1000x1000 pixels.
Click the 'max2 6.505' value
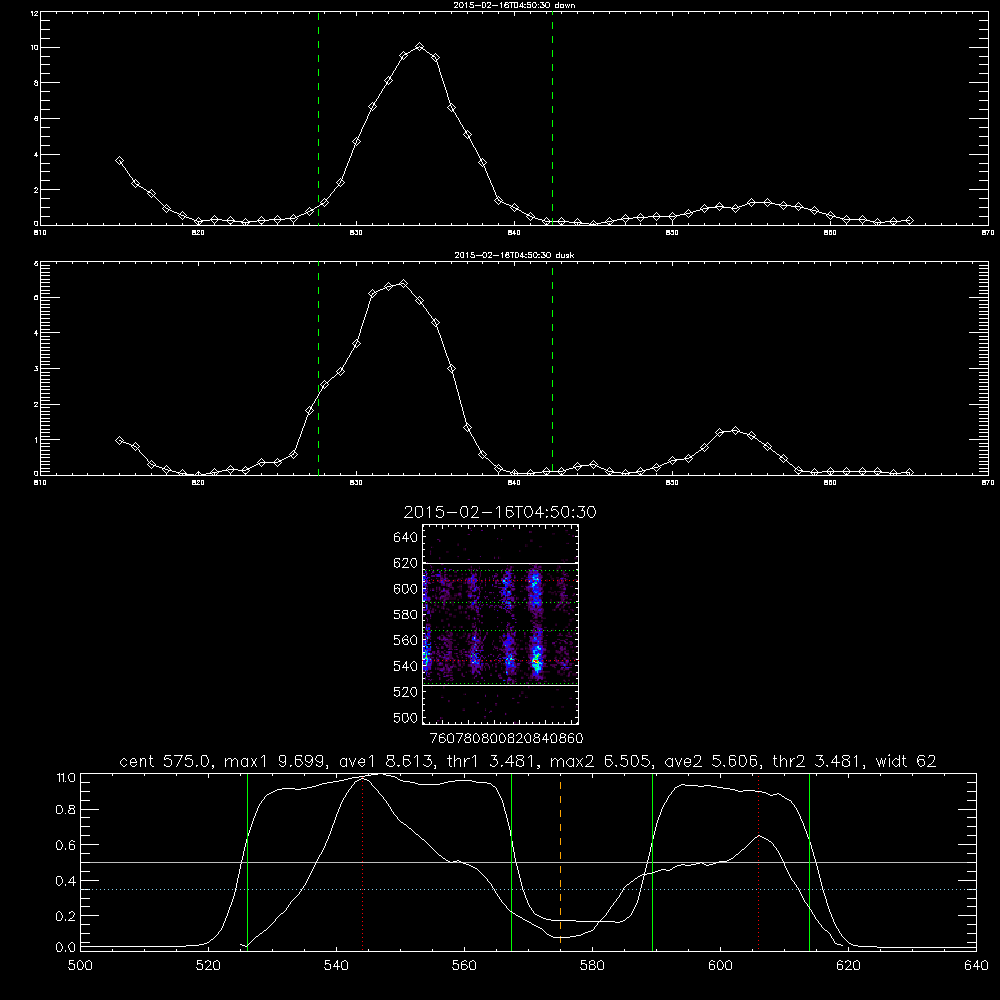tap(602, 761)
